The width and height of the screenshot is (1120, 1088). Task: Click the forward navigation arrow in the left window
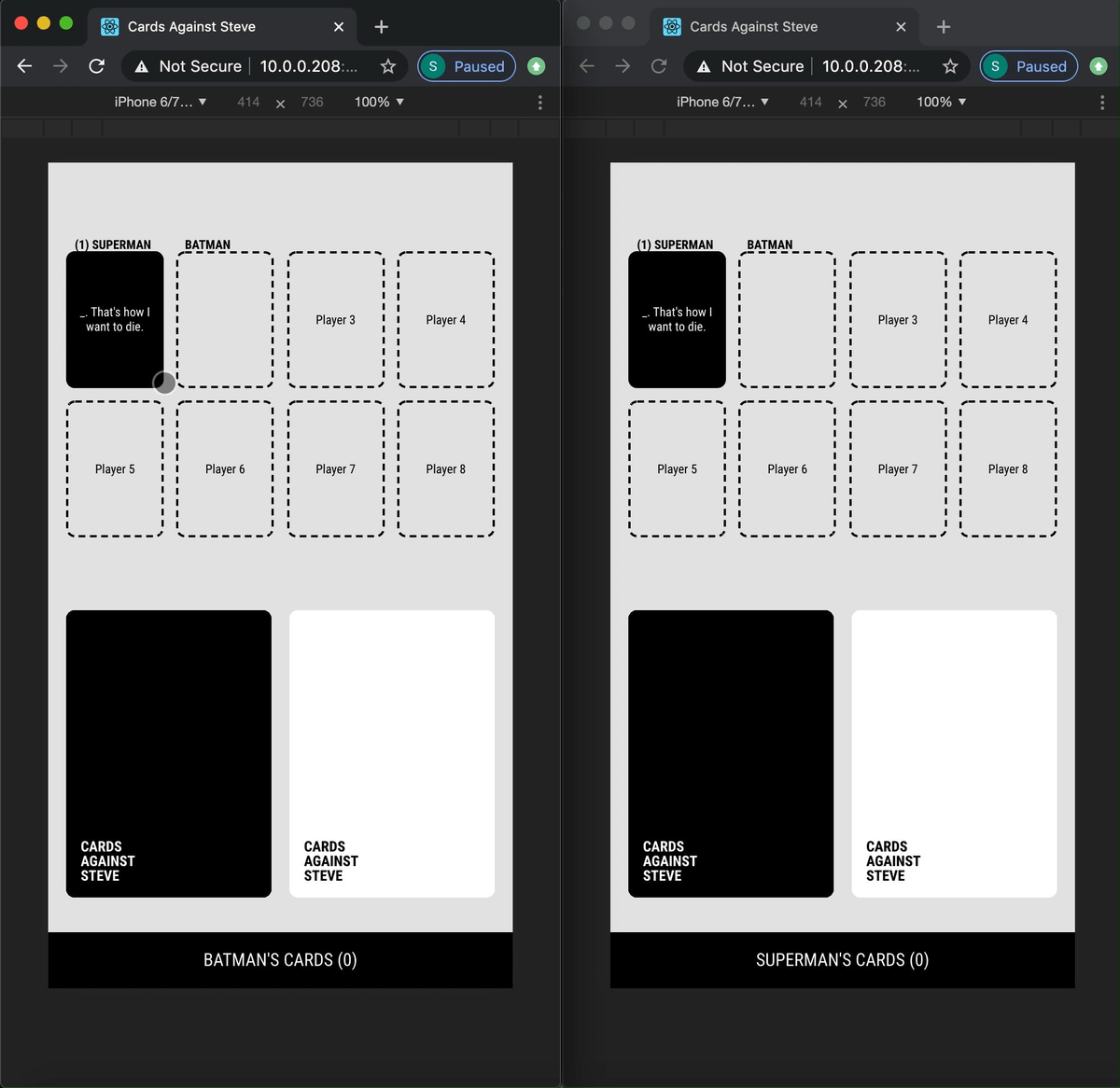pyautogui.click(x=60, y=66)
